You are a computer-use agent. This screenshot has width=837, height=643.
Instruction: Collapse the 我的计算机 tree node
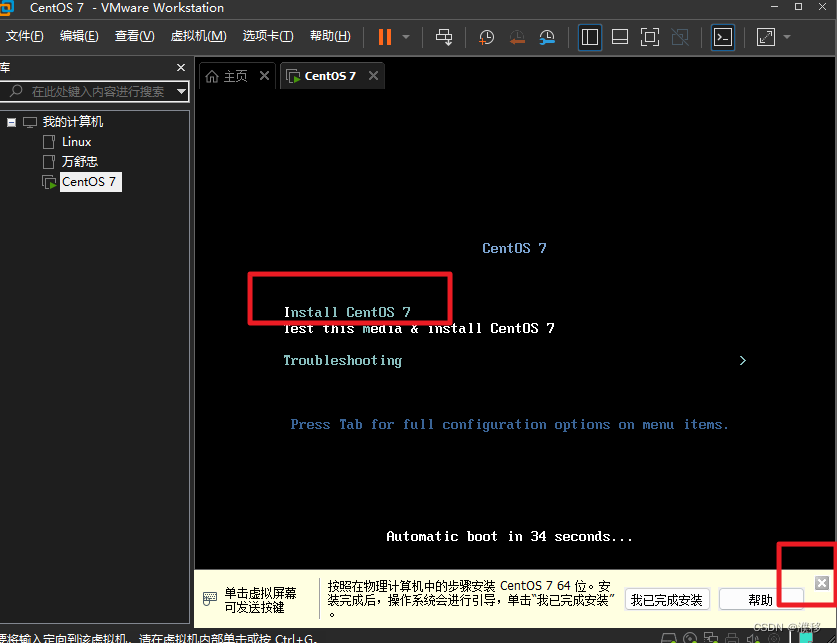(x=11, y=122)
